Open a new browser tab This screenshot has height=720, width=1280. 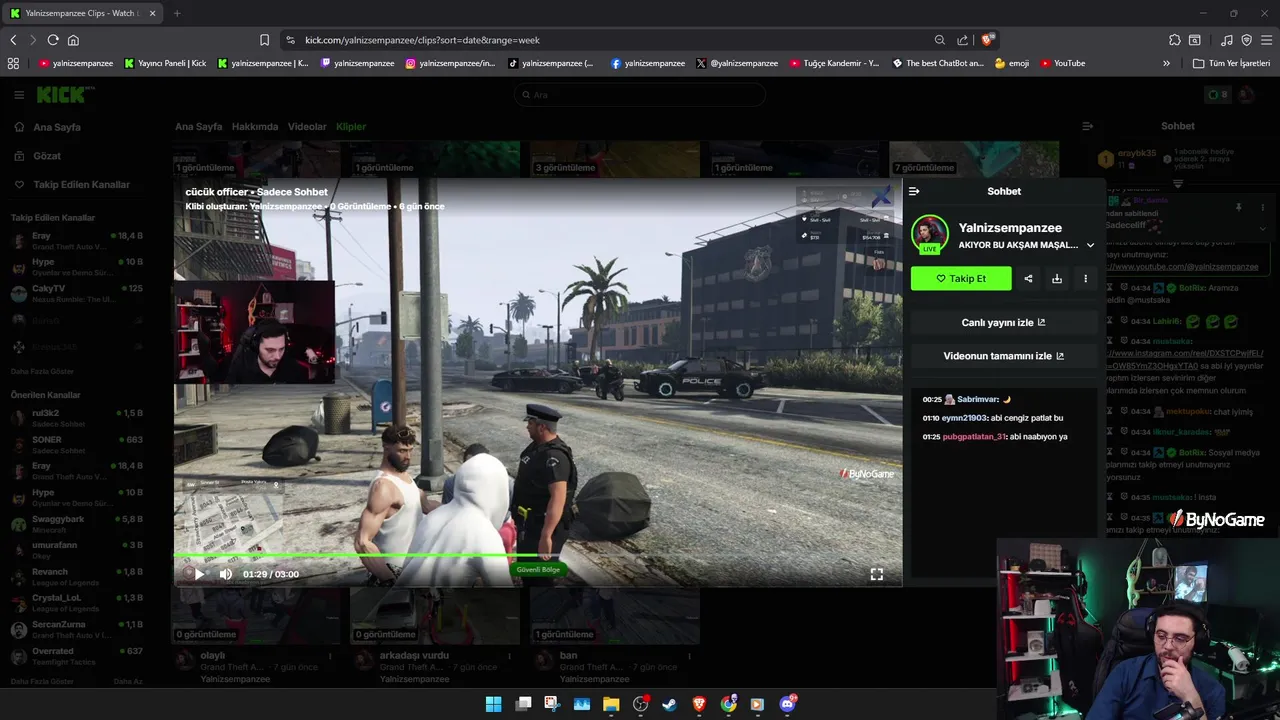pyautogui.click(x=177, y=13)
